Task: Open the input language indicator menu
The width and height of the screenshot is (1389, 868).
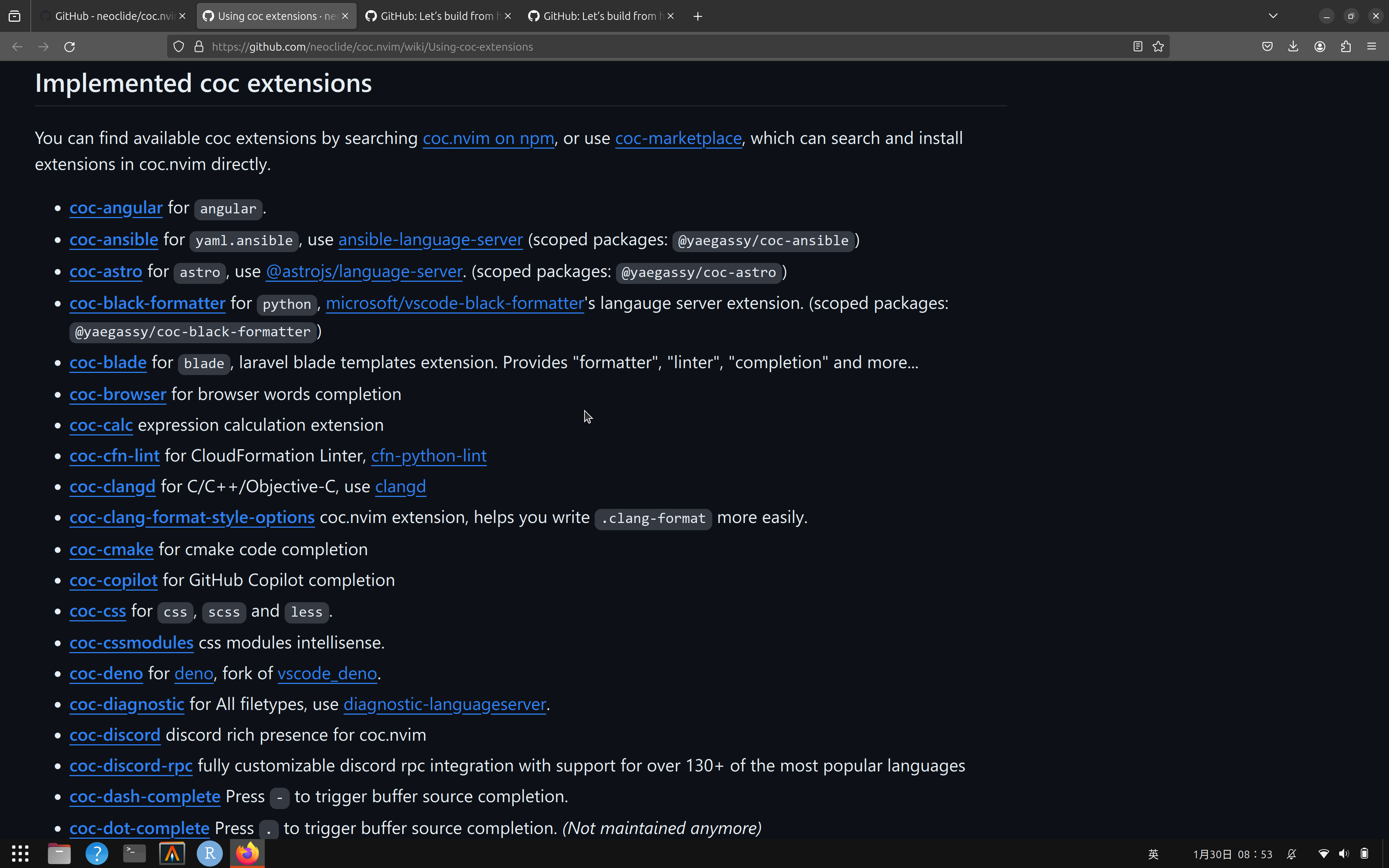Action: 1153,854
